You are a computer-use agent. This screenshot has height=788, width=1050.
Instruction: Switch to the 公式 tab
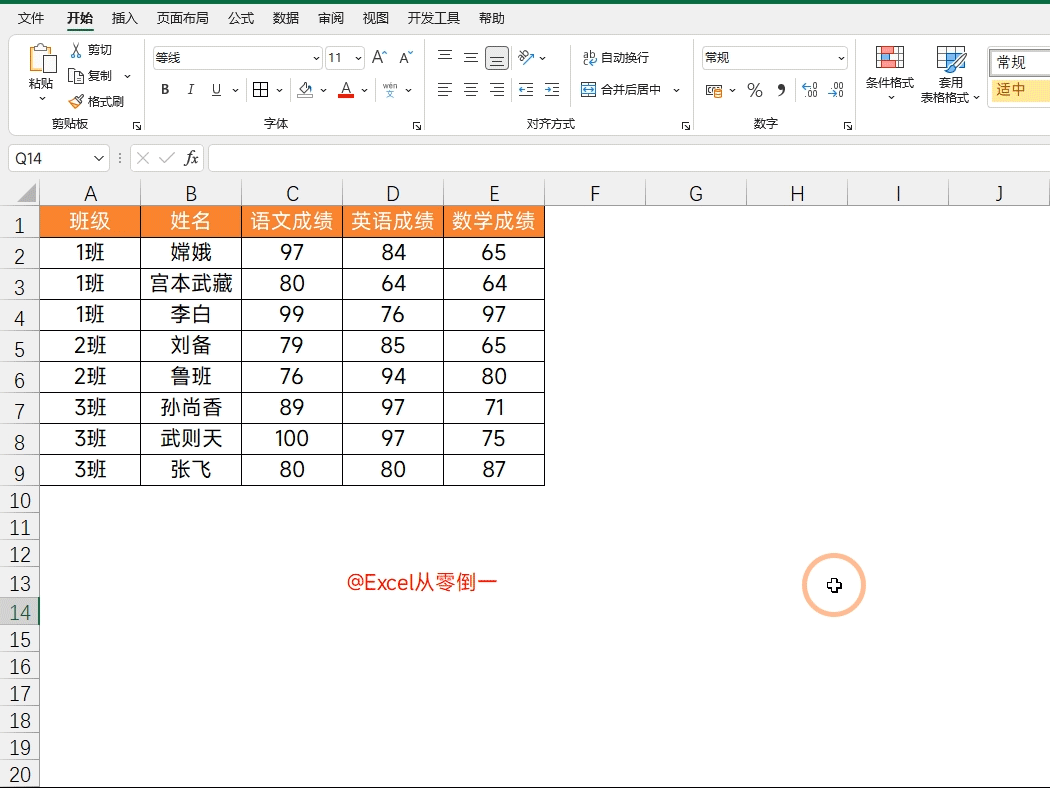(x=241, y=18)
